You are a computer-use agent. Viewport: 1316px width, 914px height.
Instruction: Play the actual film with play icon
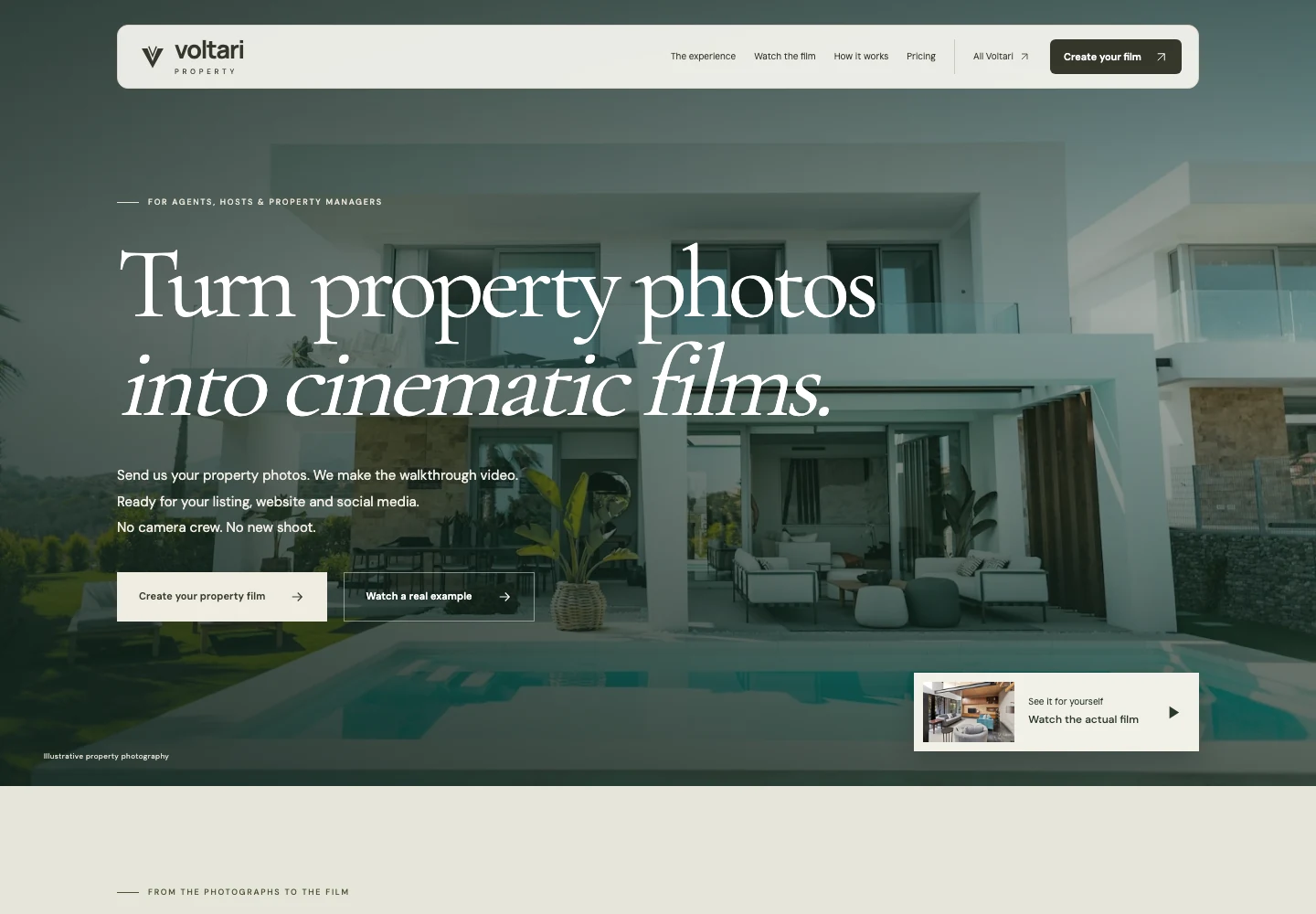tap(1173, 712)
